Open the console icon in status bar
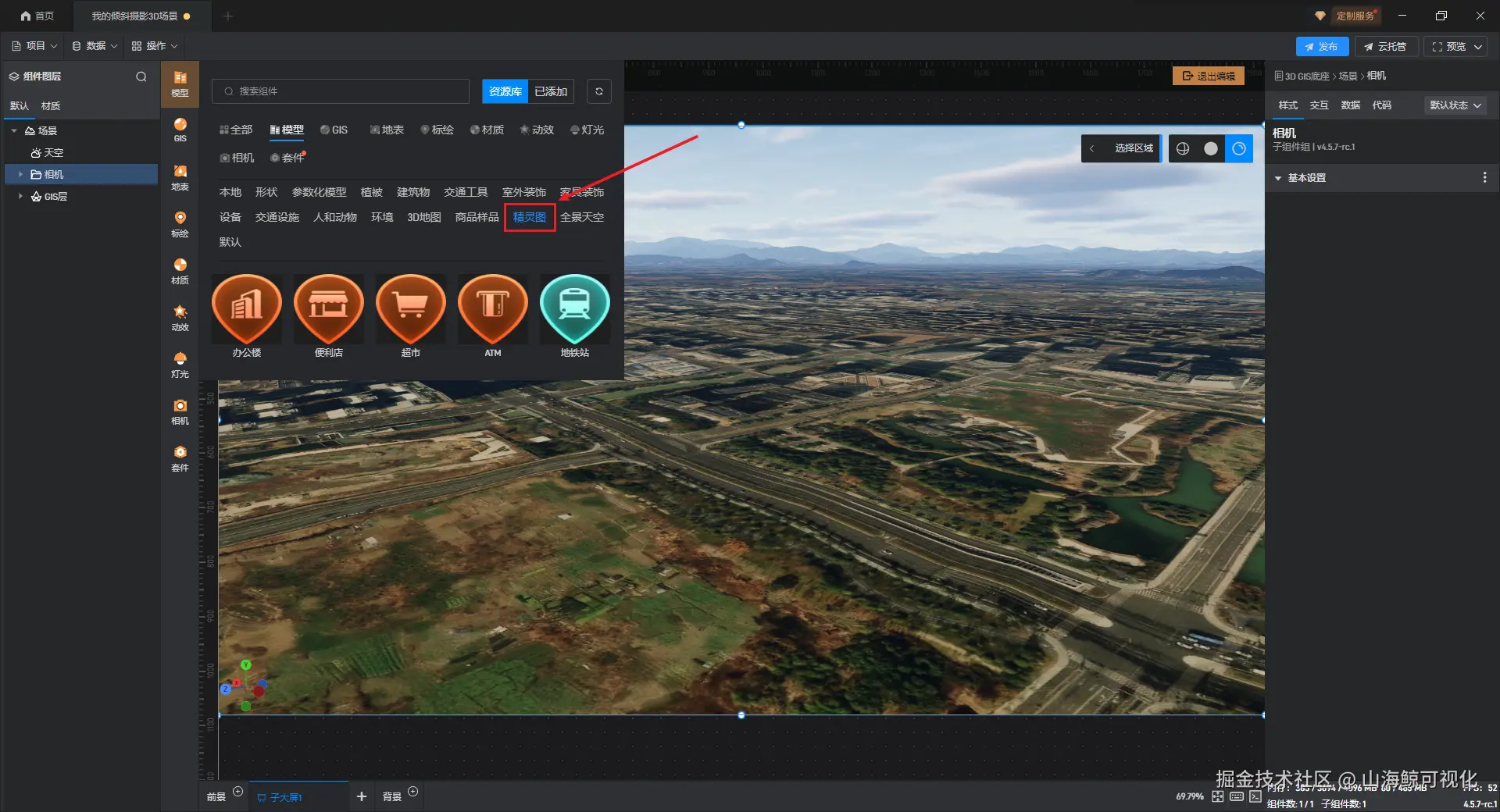The height and width of the screenshot is (812, 1500). (1255, 796)
